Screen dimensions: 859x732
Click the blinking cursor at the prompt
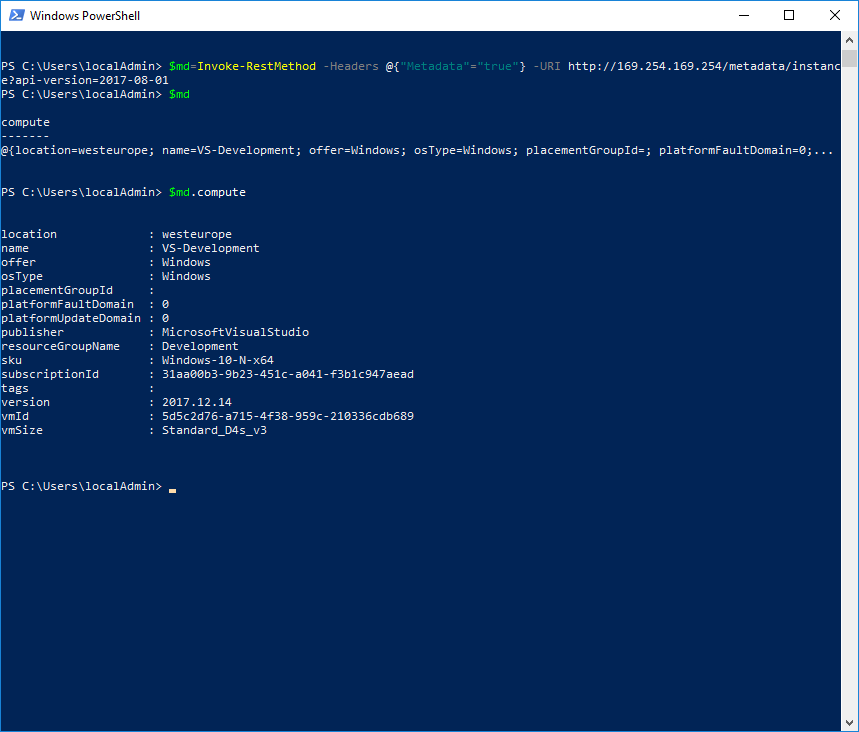pos(173,490)
